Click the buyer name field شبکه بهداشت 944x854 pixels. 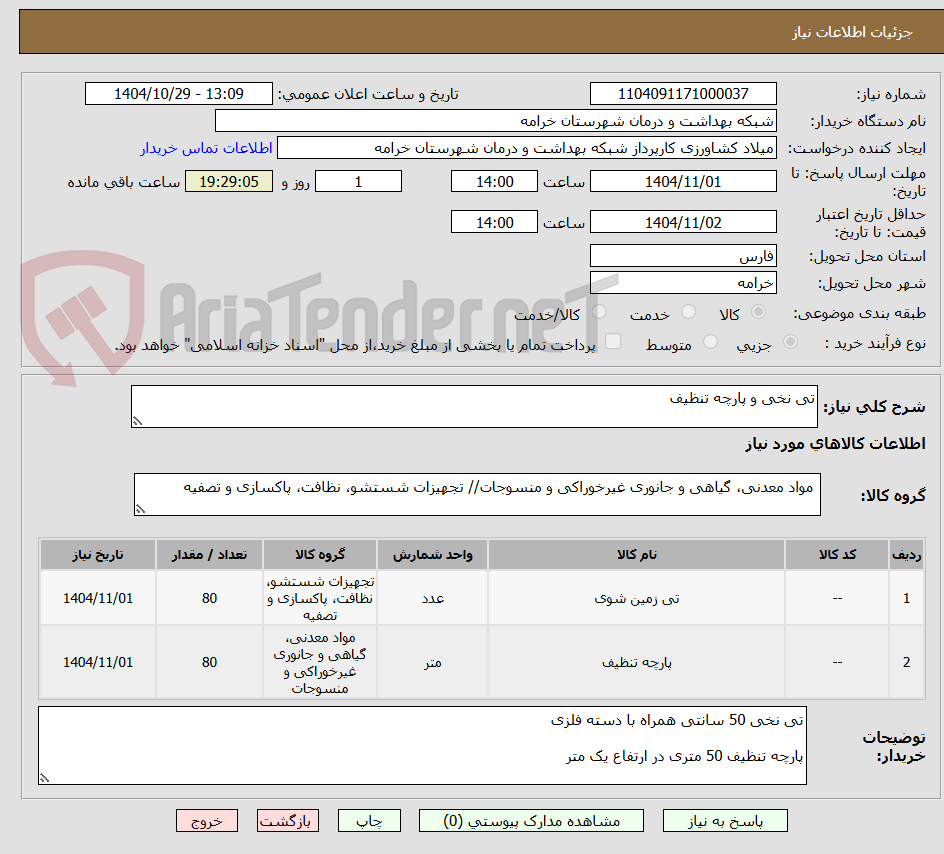(495, 121)
